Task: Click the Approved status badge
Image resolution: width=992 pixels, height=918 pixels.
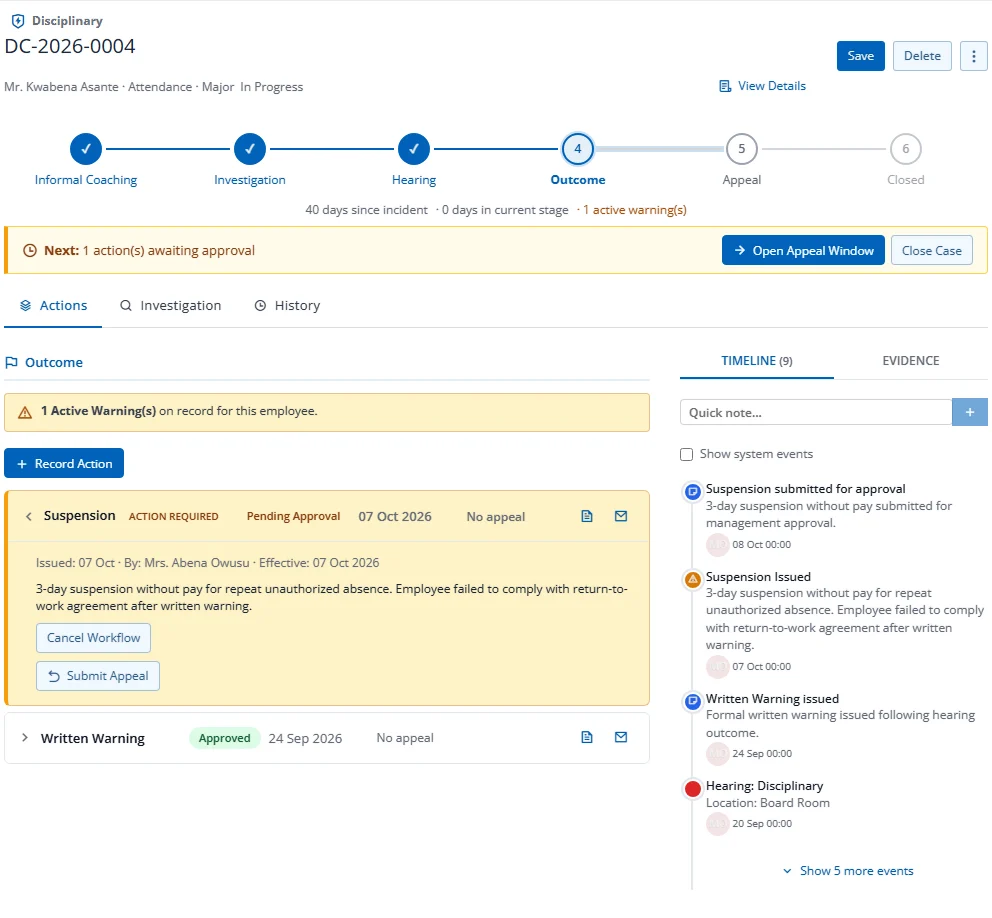Action: (x=225, y=738)
